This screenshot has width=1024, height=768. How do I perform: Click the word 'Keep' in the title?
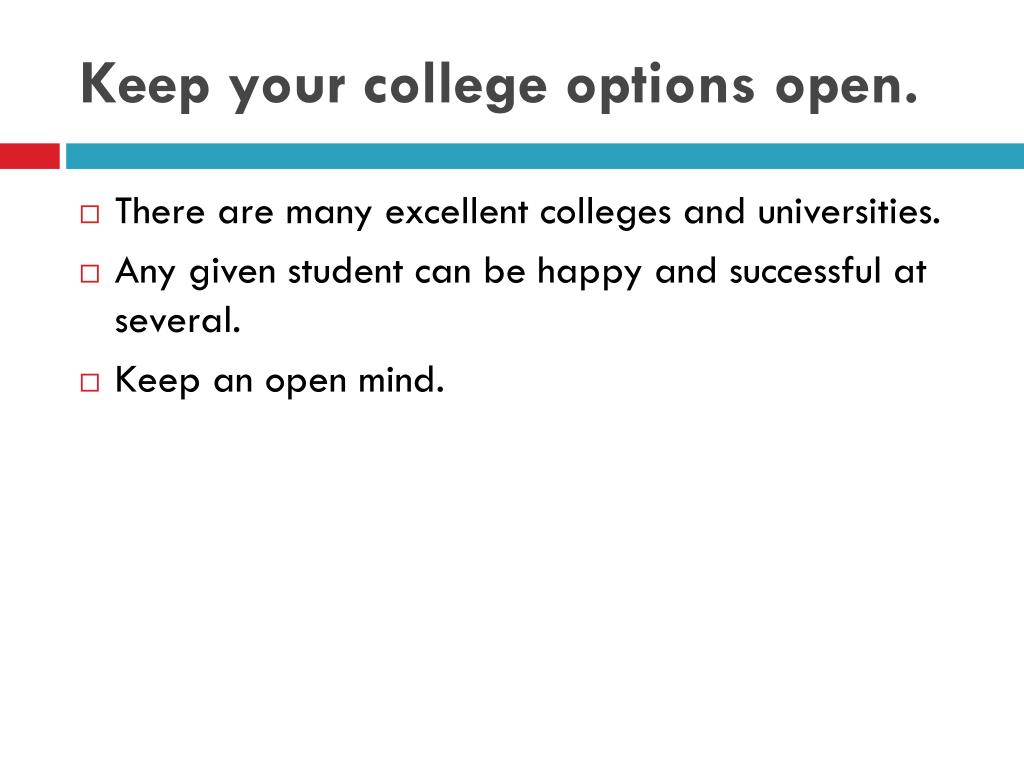[145, 86]
